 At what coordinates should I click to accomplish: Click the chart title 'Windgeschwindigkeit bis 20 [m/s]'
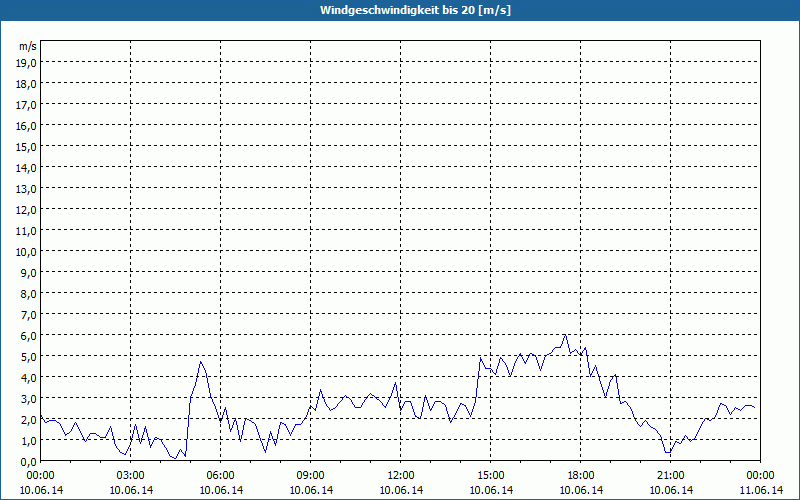point(415,10)
